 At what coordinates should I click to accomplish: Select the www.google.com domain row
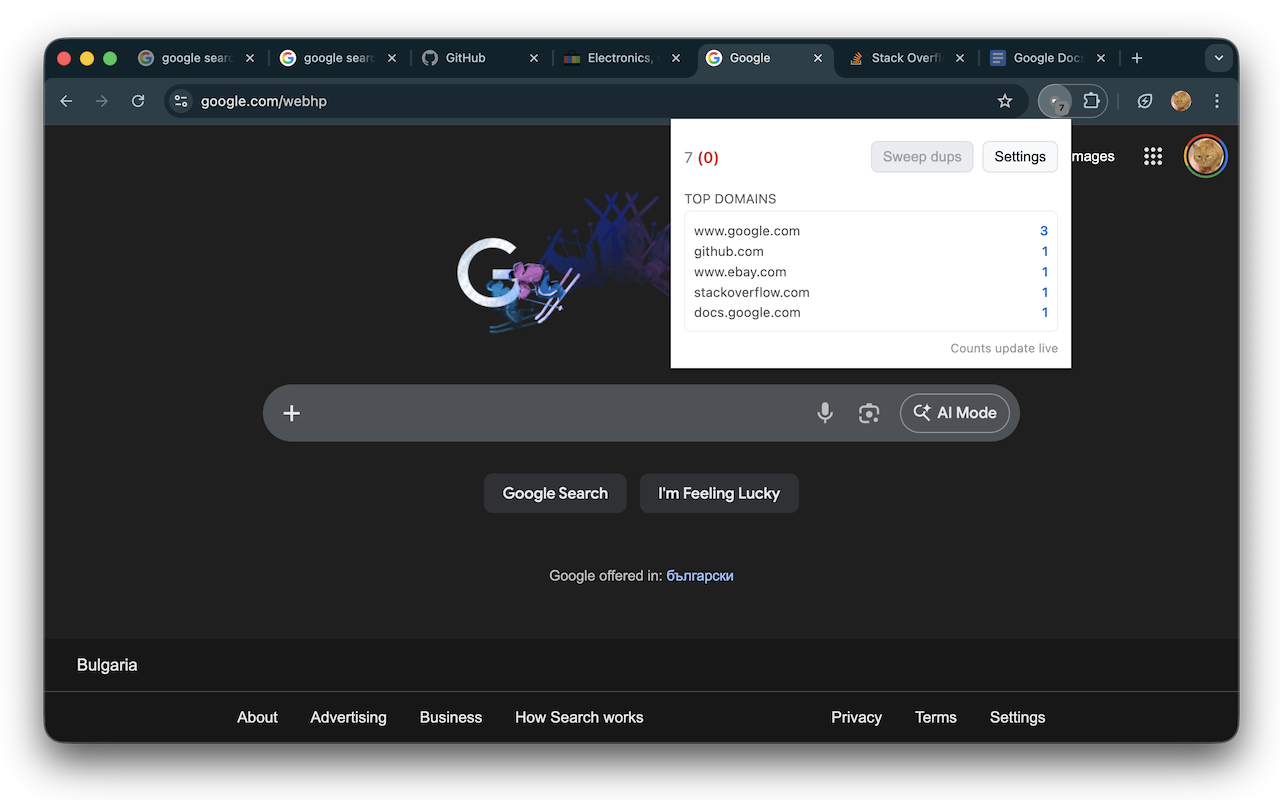(871, 231)
